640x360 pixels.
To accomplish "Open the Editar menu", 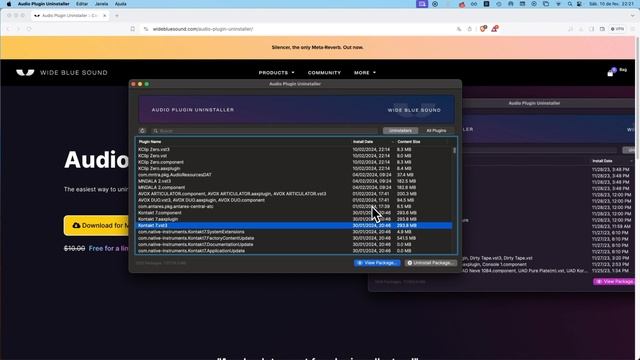I will click(82, 4).
